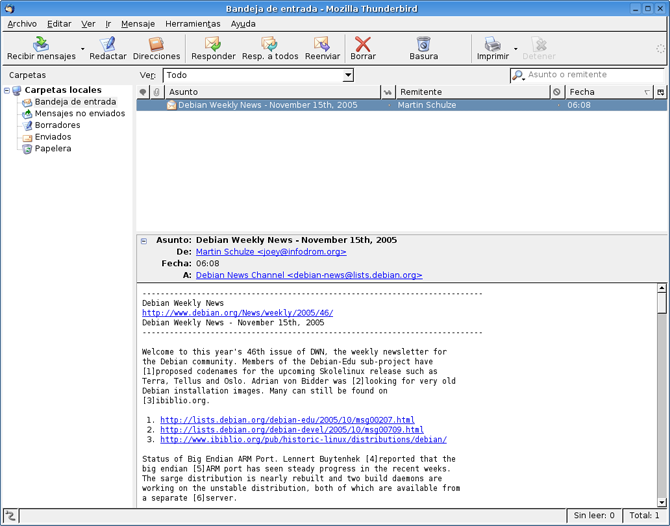Click Total: 1 status entry
The image size is (670, 526).
point(644,516)
